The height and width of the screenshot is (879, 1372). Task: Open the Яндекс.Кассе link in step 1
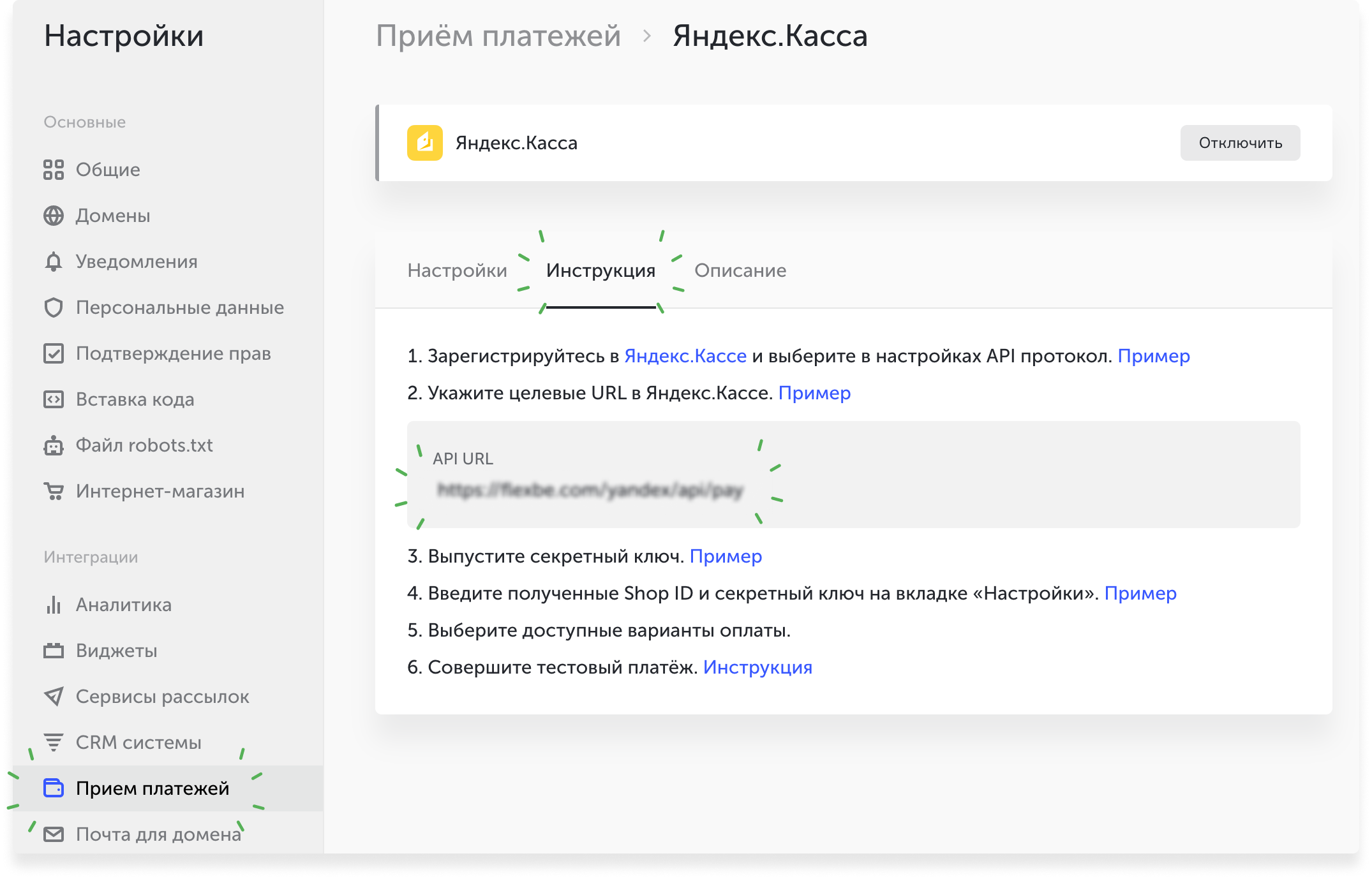(x=685, y=356)
